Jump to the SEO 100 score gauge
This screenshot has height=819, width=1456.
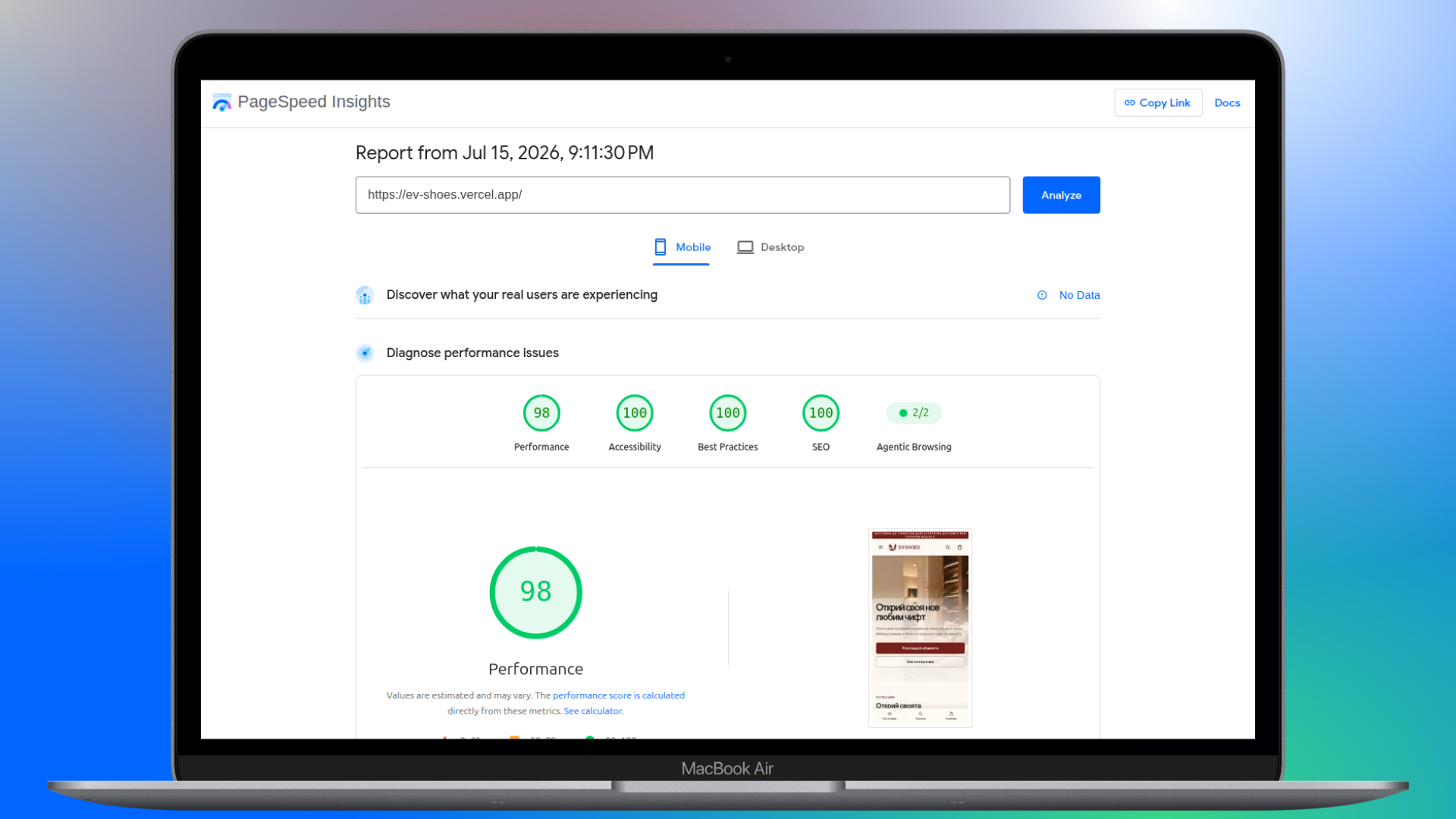821,413
